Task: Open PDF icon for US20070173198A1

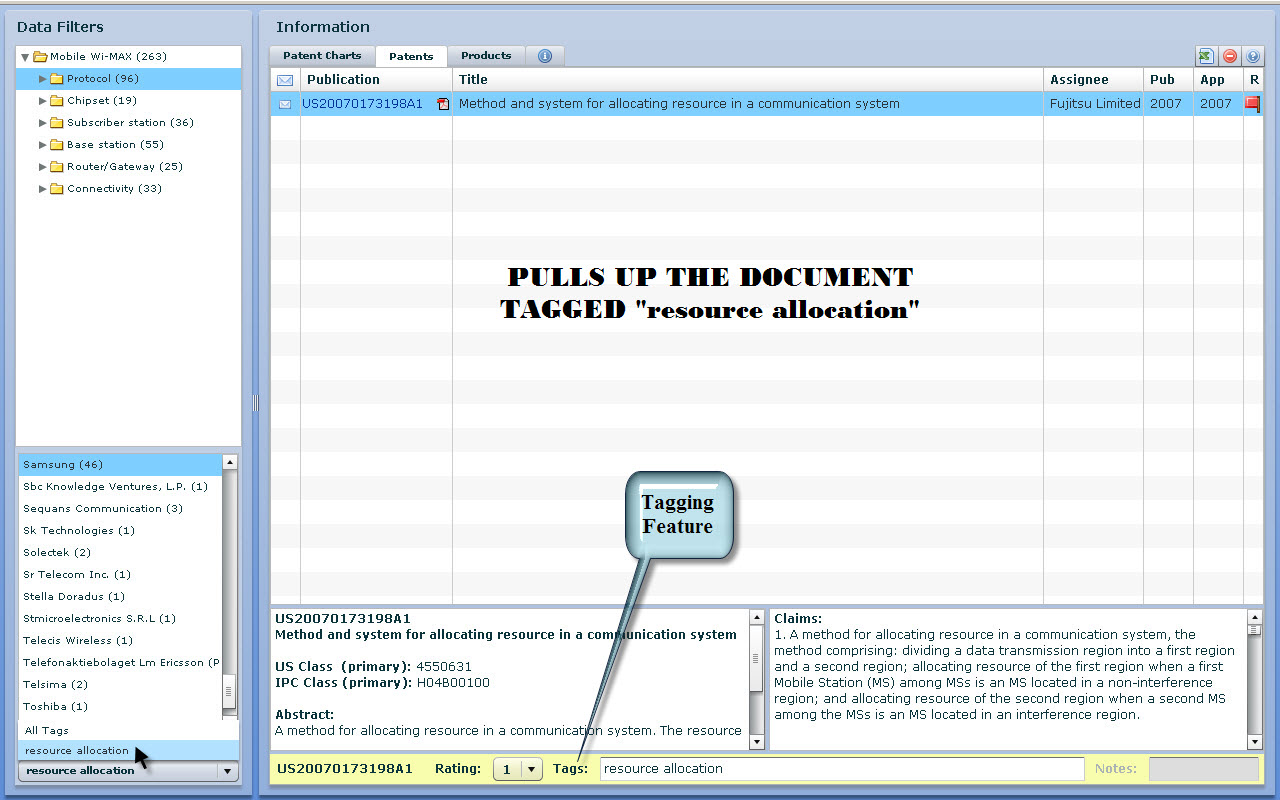Action: (443, 104)
